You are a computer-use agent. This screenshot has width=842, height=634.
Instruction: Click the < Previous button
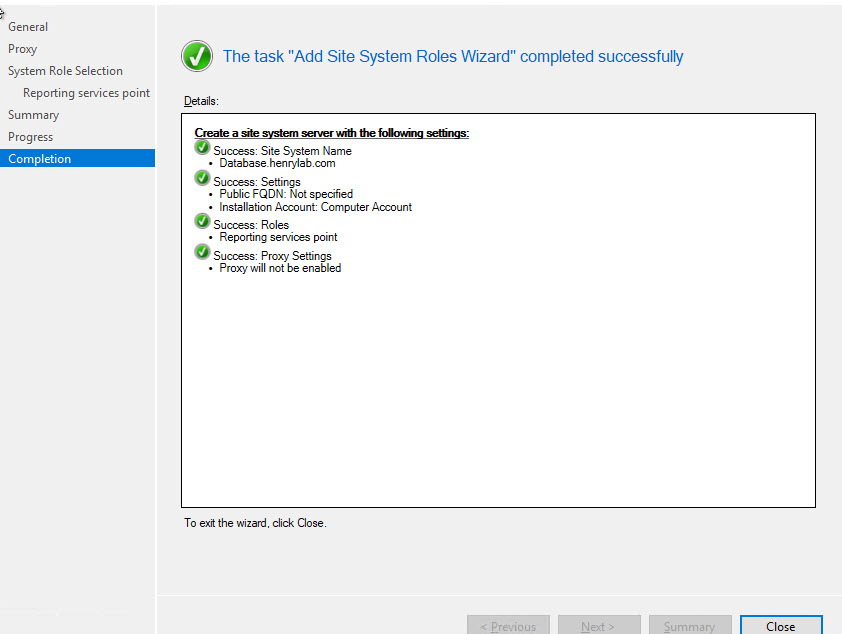508,626
